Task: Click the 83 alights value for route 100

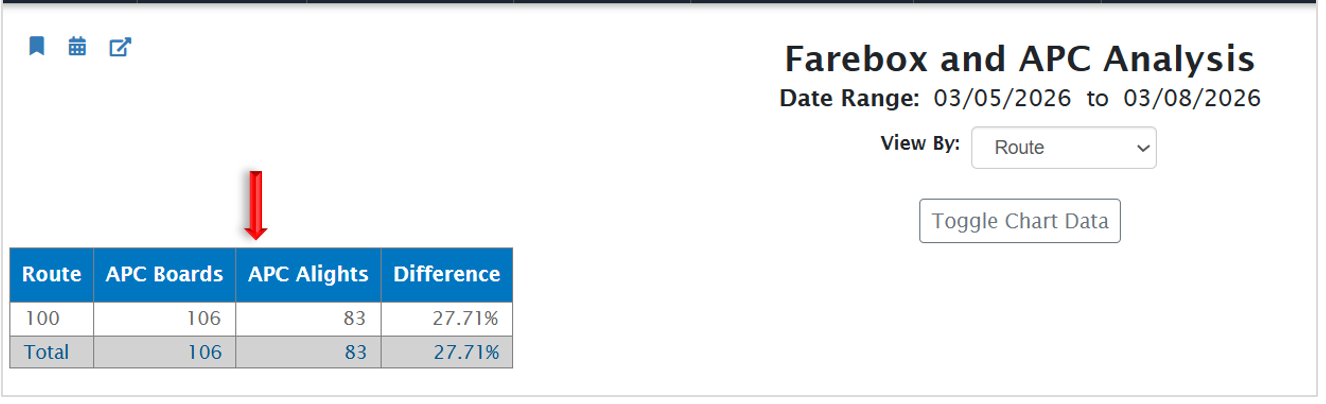Action: coord(355,319)
